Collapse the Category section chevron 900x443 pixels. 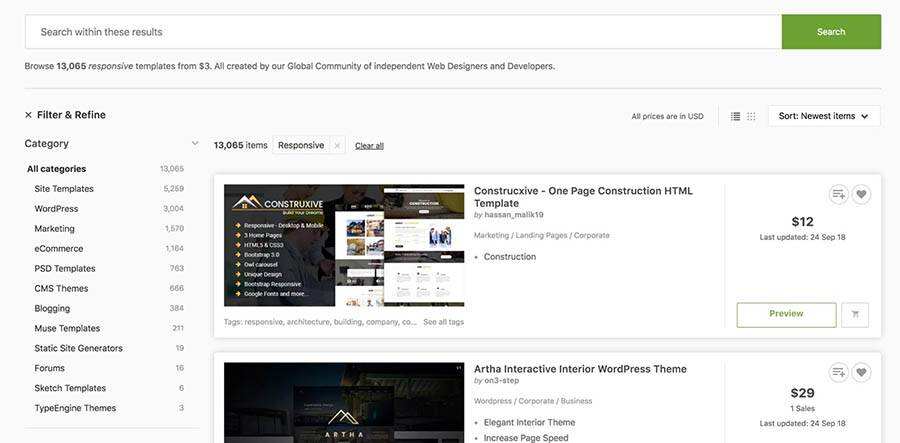click(195, 143)
